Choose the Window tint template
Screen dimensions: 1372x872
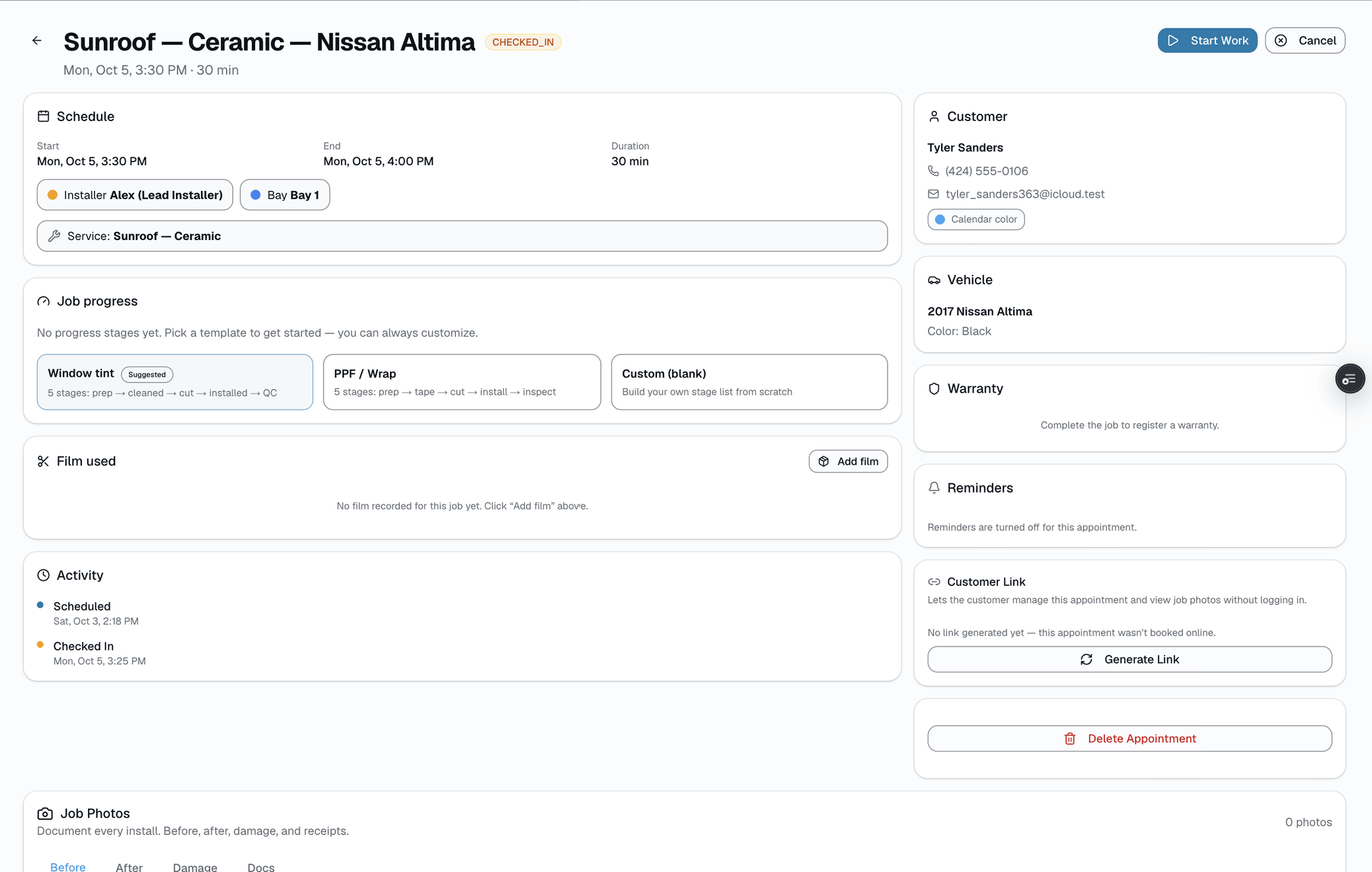click(175, 382)
